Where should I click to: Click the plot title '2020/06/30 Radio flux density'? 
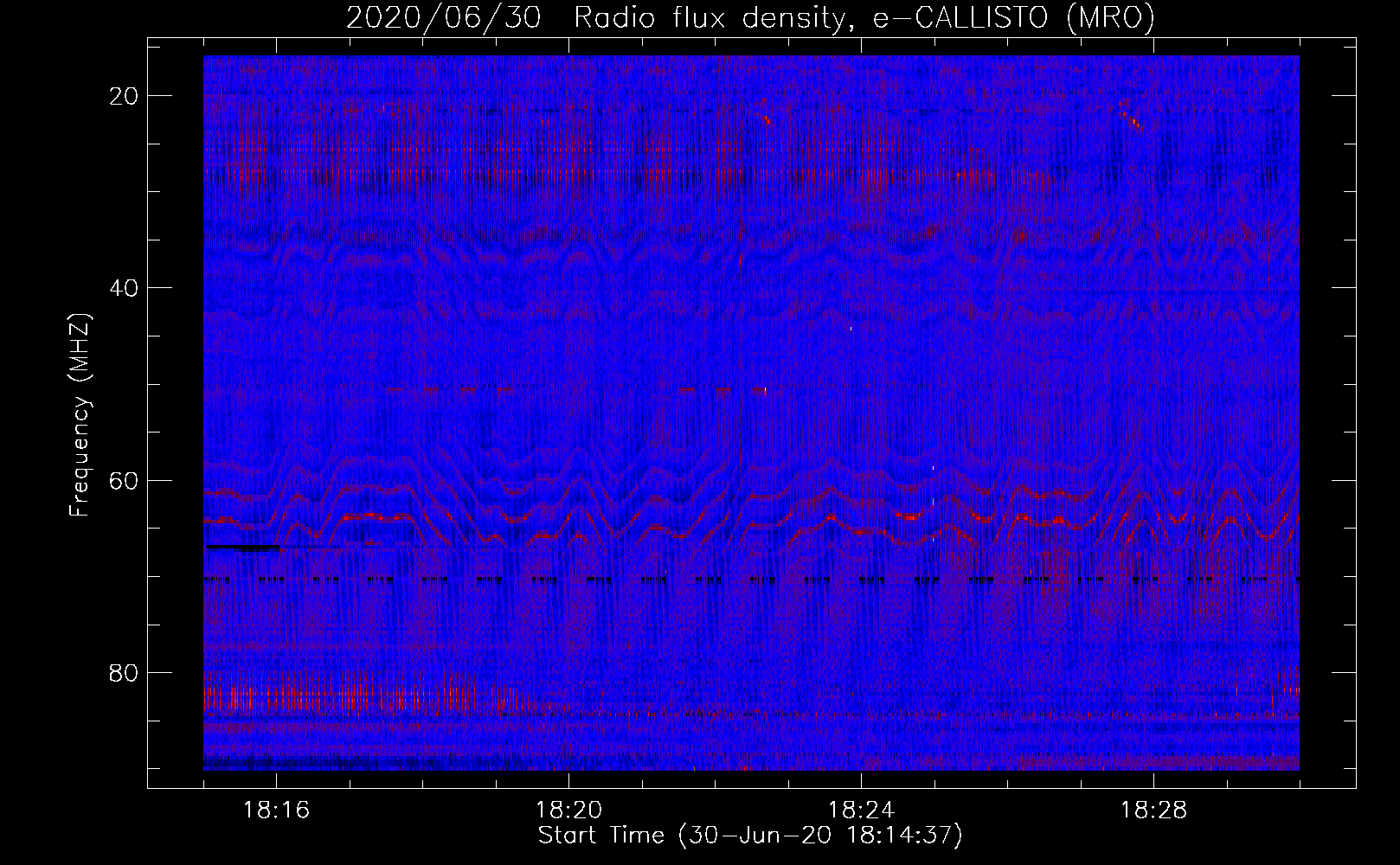point(750,17)
